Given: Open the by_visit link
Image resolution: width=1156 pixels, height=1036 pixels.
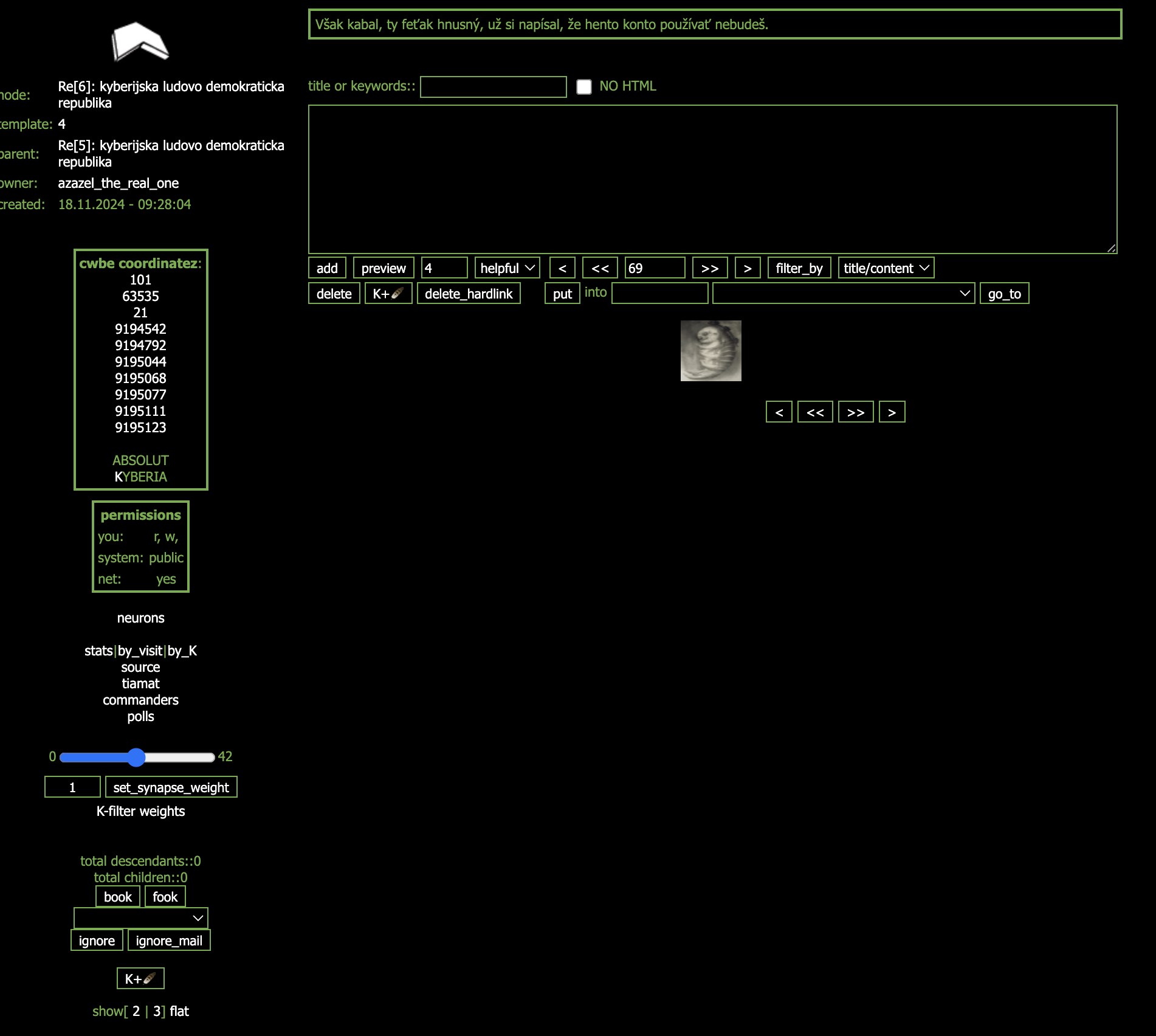Looking at the screenshot, I should (140, 651).
